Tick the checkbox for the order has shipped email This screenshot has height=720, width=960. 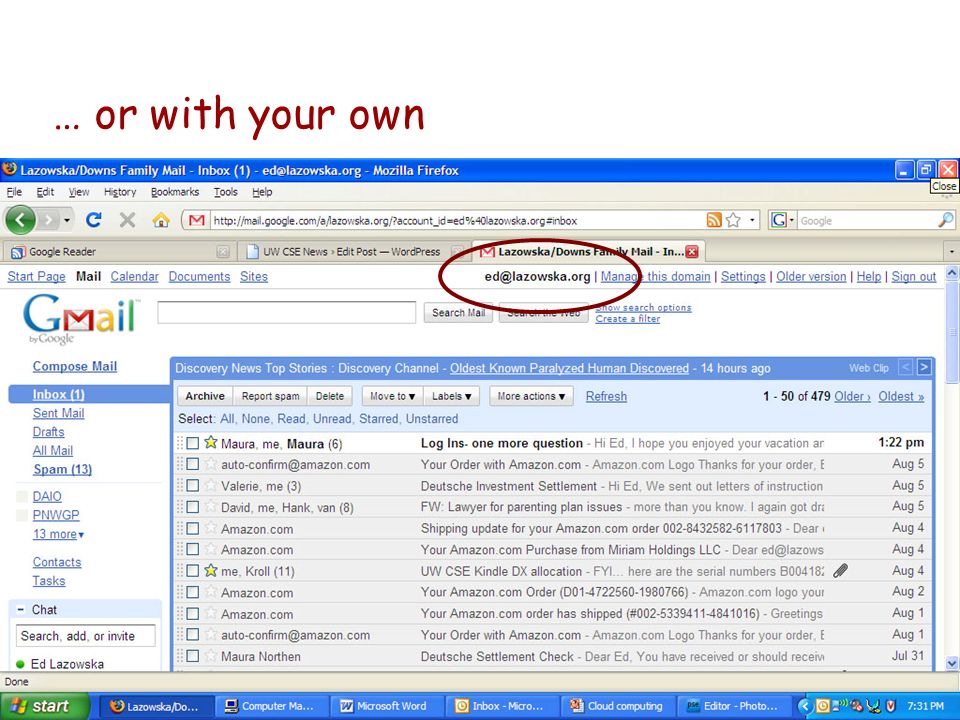pos(193,613)
